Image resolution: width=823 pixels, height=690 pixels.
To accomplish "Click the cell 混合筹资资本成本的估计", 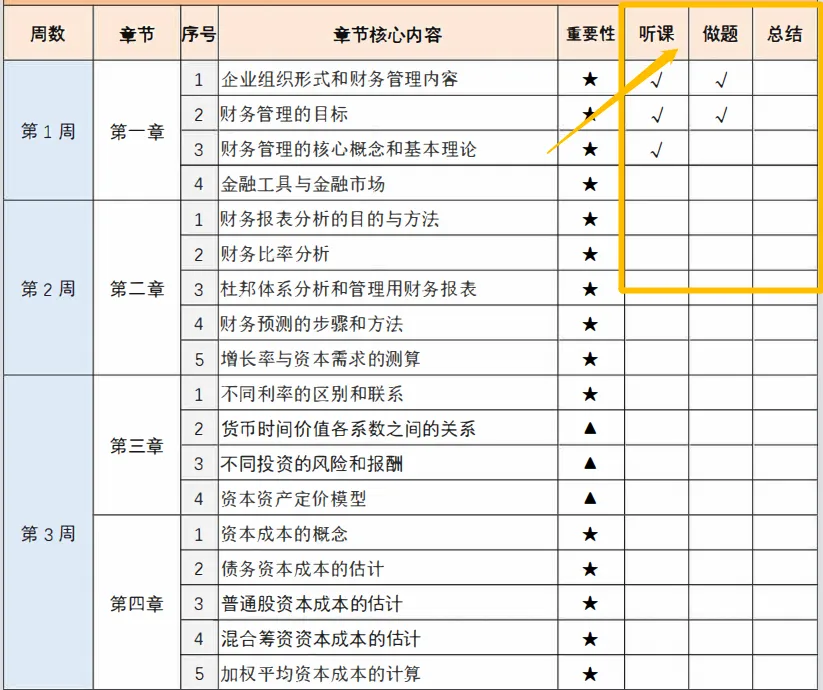I will (388, 638).
